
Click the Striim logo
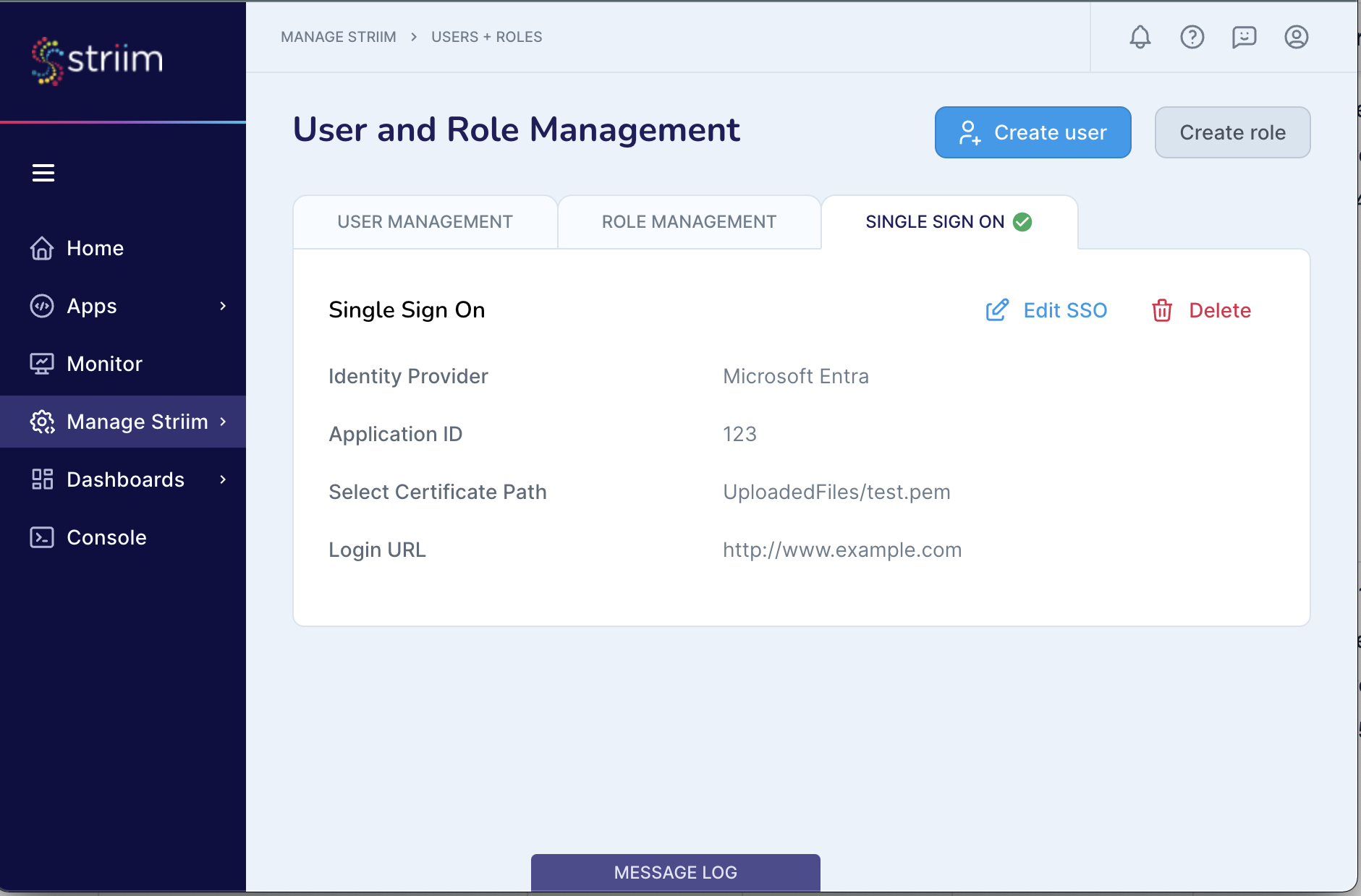click(x=97, y=61)
